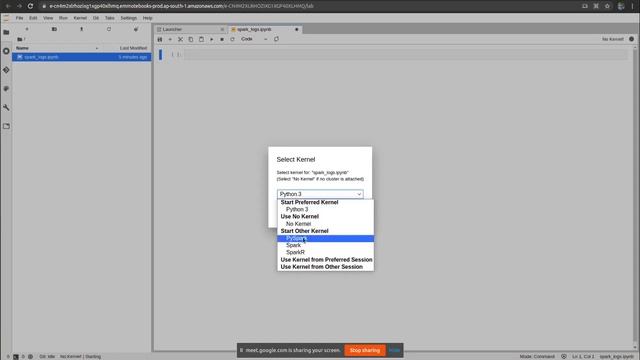Open the Tabs menu
Image resolution: width=640 pixels, height=360 pixels.
(110, 18)
